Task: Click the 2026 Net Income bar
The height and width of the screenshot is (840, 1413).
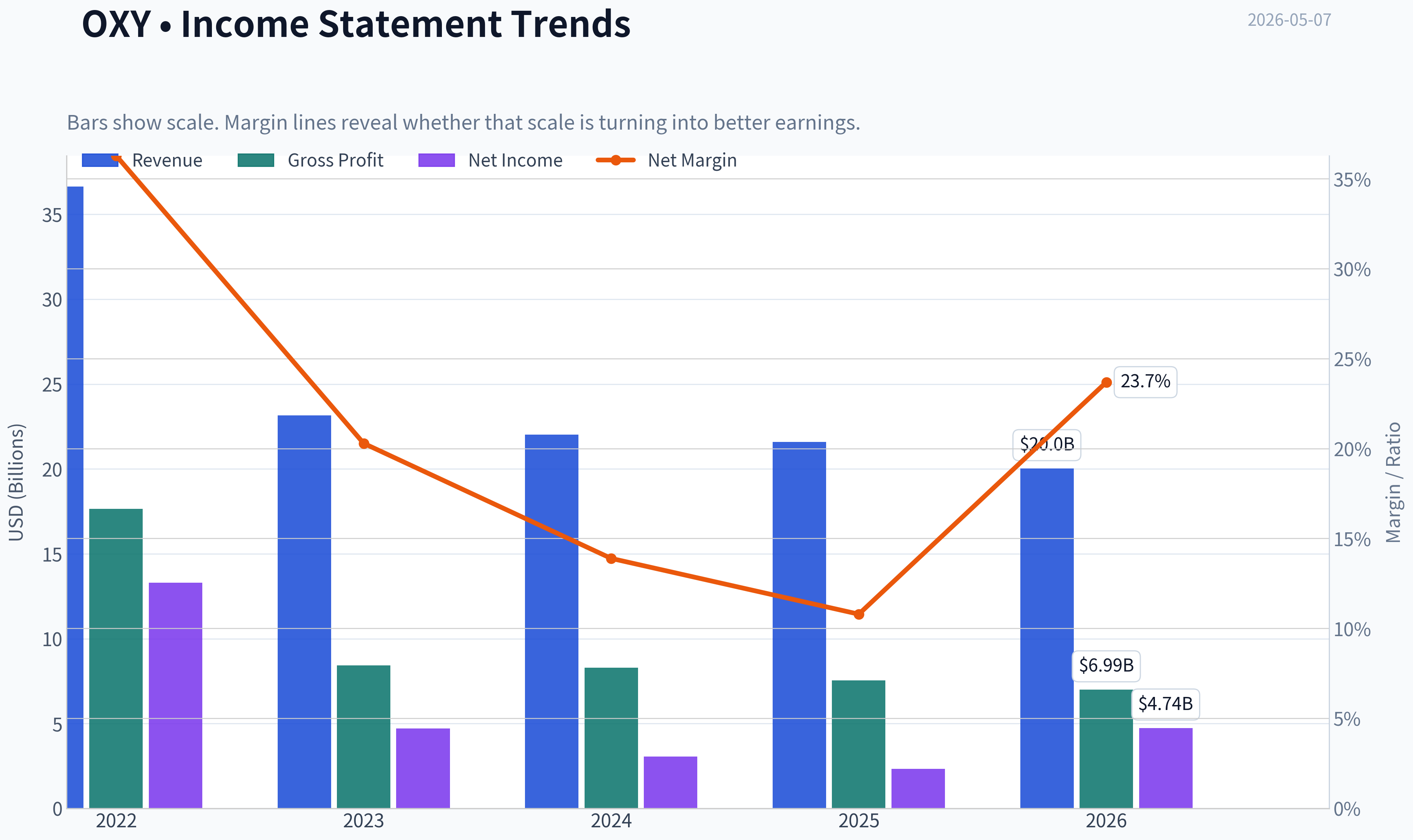Action: (x=1166, y=768)
